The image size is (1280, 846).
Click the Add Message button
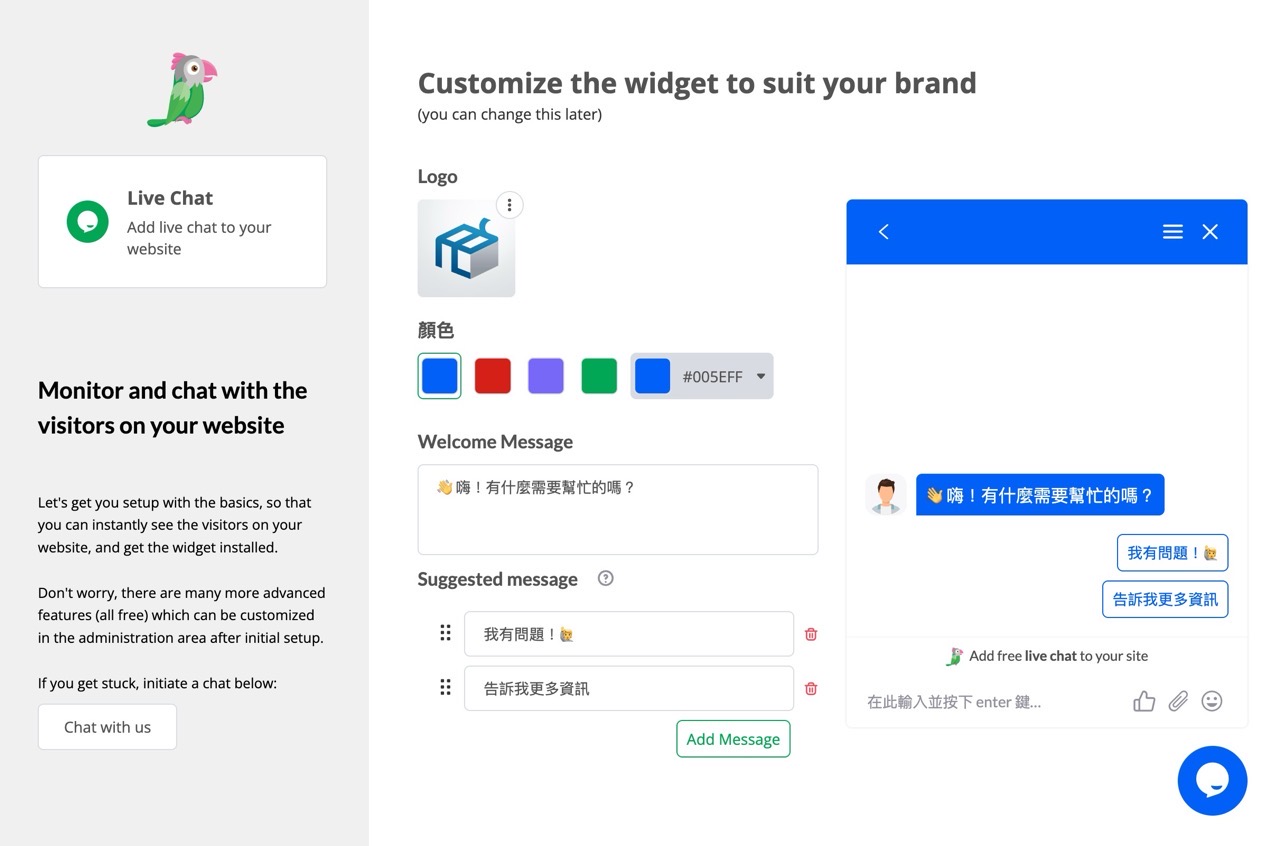(x=733, y=739)
